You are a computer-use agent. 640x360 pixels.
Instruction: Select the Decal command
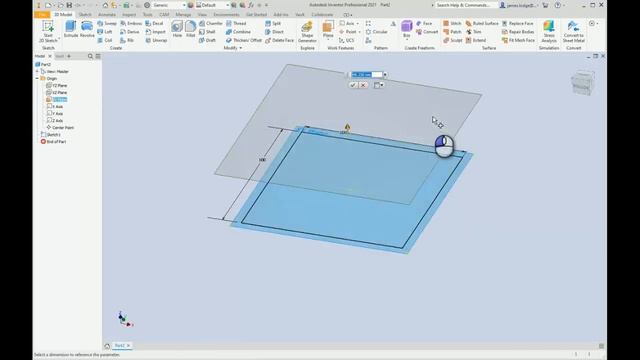pos(154,23)
